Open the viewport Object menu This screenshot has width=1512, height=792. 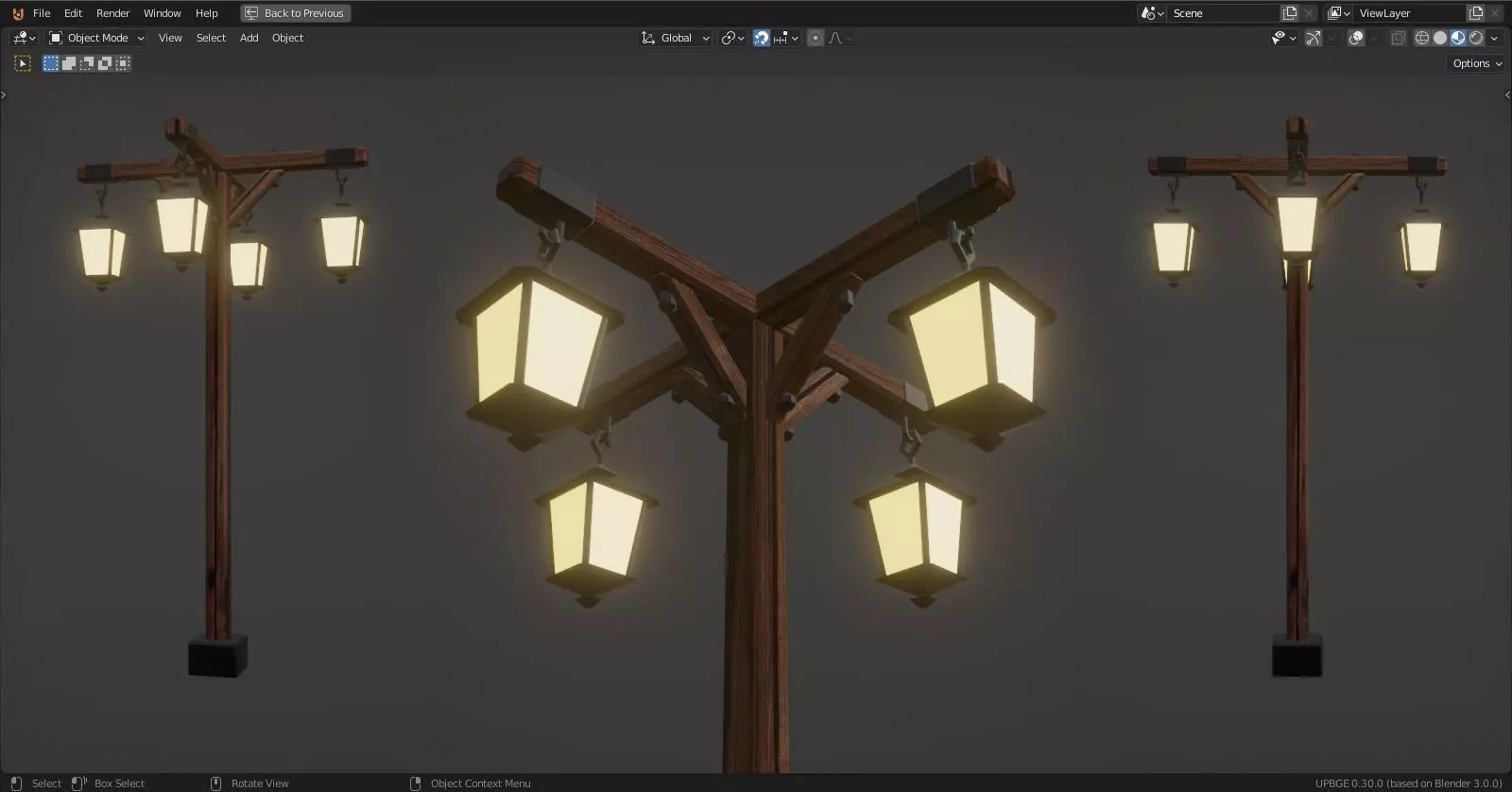[287, 38]
